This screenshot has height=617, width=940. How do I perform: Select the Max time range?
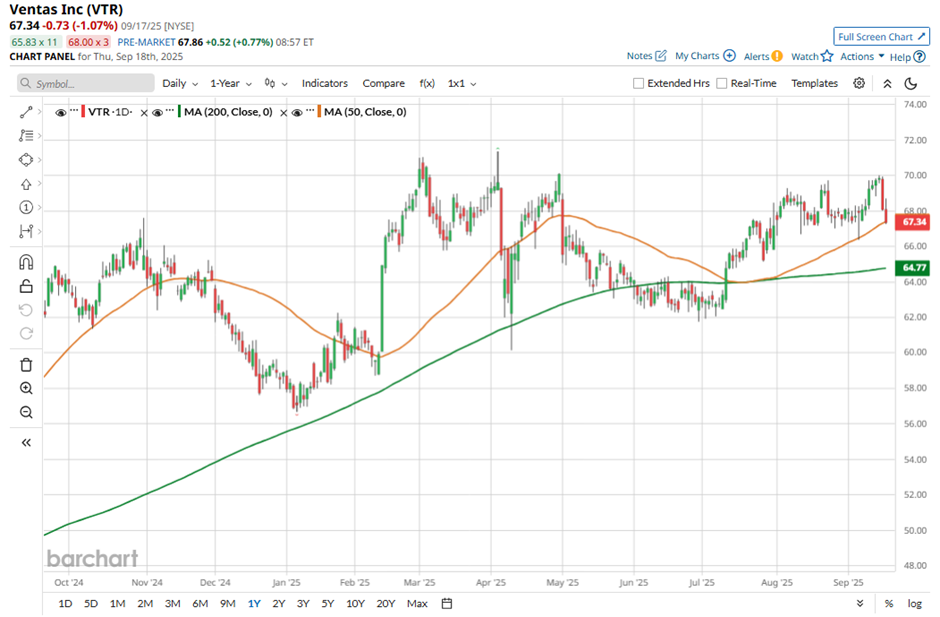click(x=417, y=603)
